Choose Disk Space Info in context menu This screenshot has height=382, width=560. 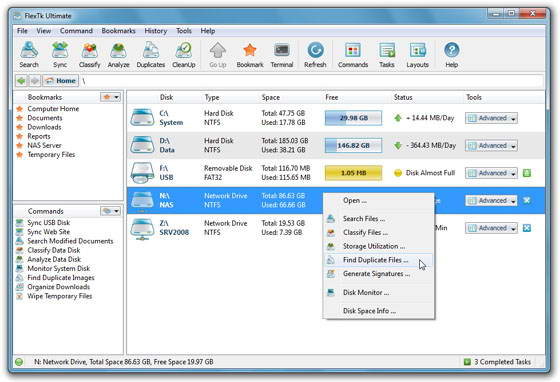click(379, 311)
